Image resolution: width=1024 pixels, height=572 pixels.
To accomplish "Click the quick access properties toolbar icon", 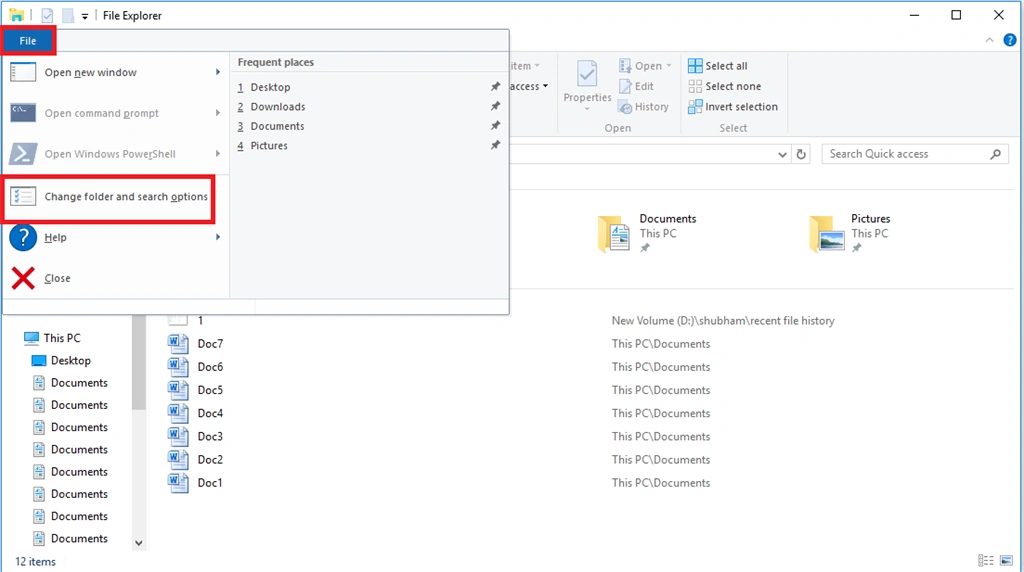I will [47, 15].
